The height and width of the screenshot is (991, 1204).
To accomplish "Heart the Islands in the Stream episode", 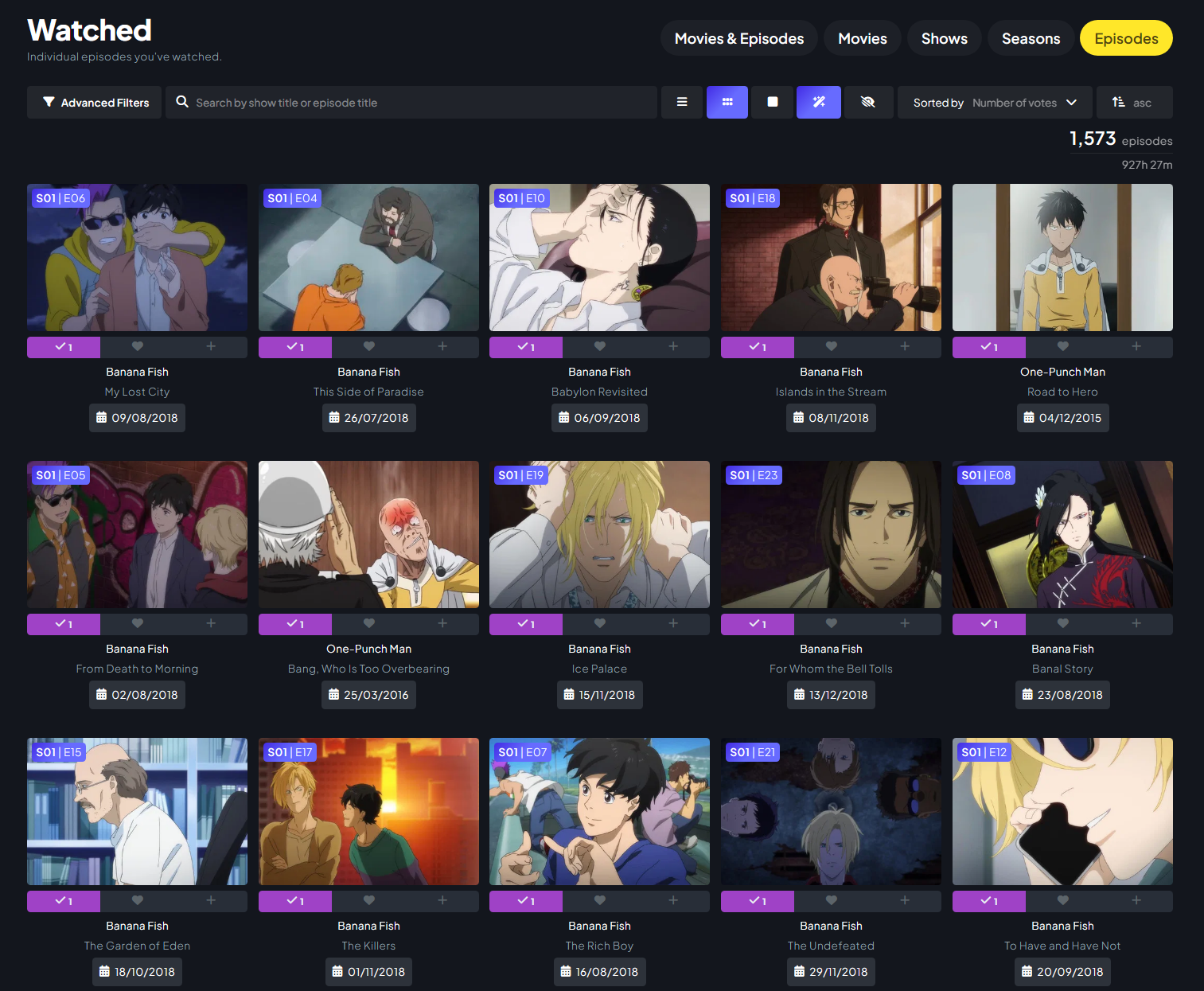I will click(832, 347).
